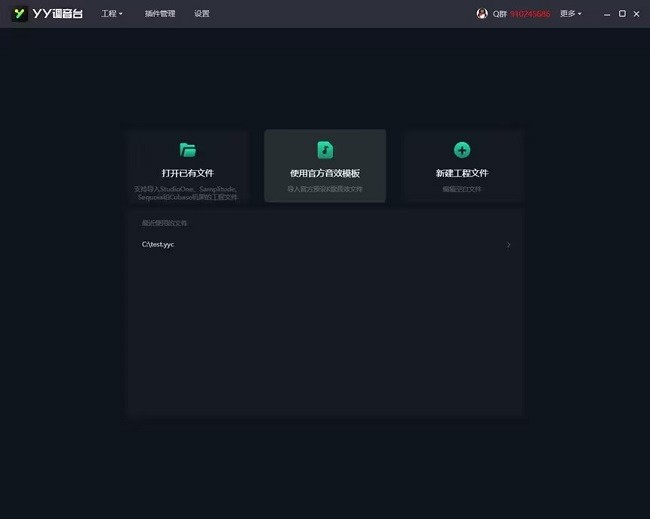Click the 使用官方音效模板 label
Viewport: 650px width, 519px height.
325,173
